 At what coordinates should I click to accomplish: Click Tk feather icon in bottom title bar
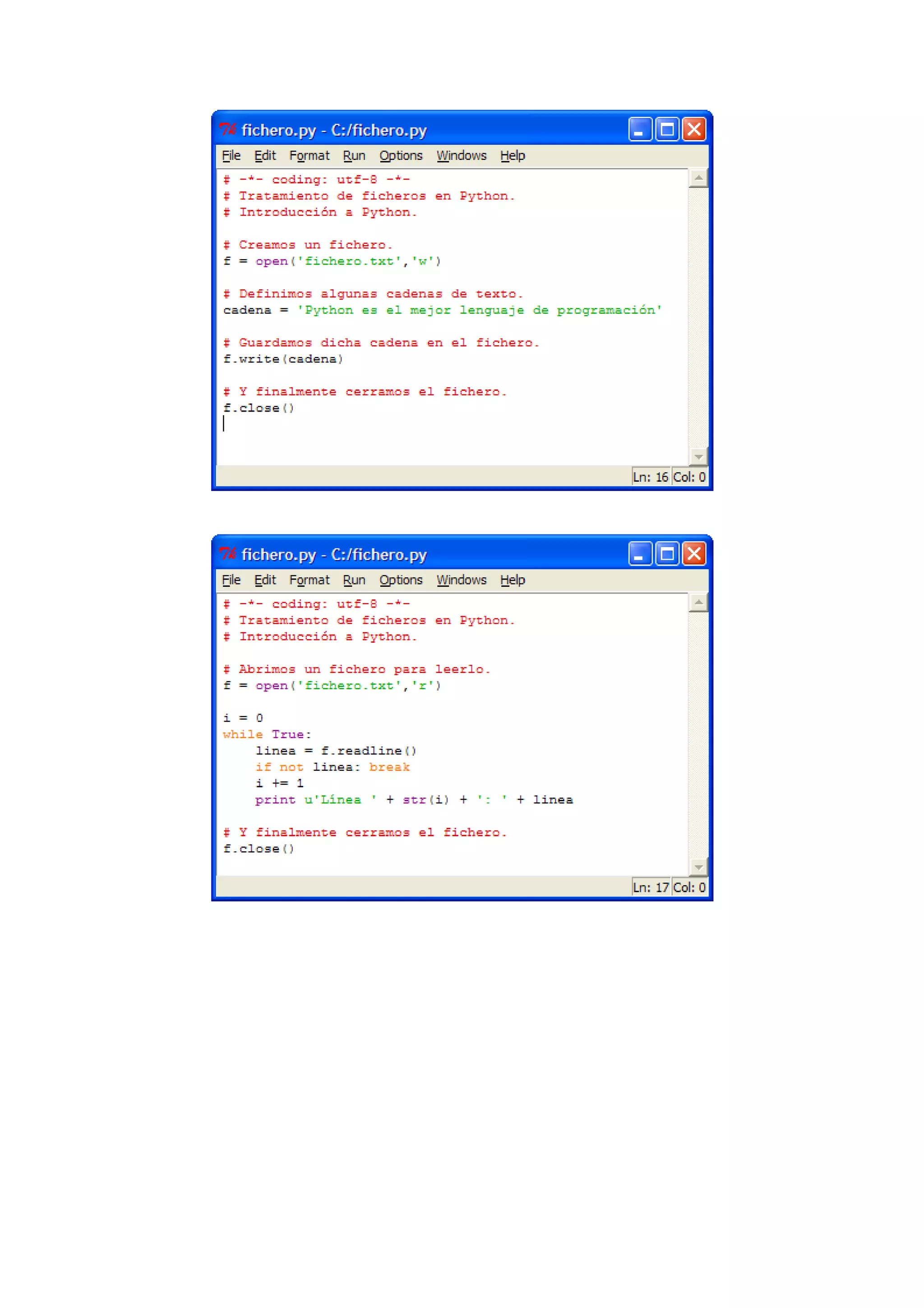point(228,554)
